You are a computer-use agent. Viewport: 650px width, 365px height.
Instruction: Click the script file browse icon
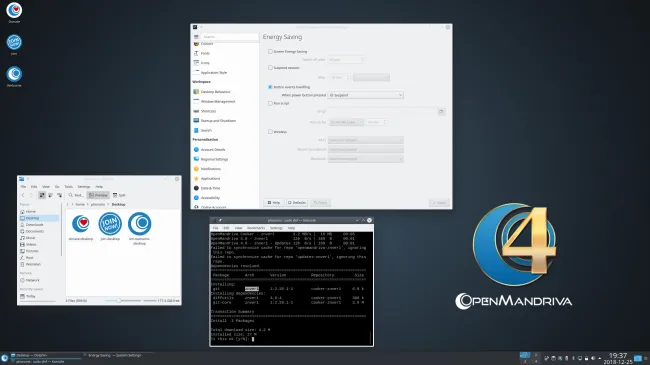pyautogui.click(x=441, y=112)
